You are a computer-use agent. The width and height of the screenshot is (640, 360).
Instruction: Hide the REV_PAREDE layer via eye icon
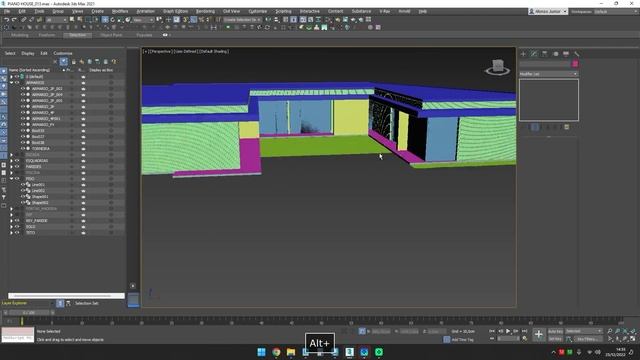[x=17, y=221]
